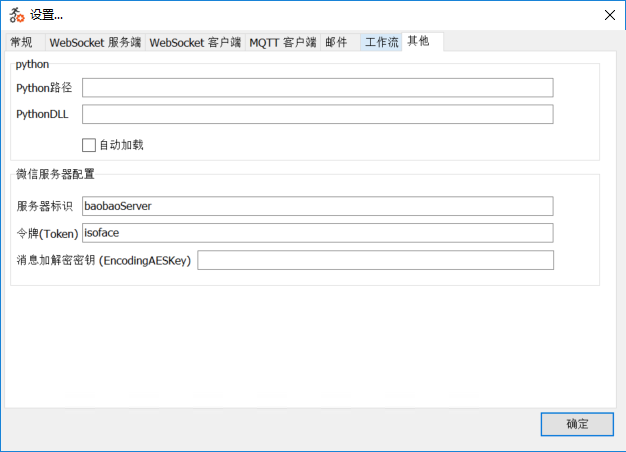Click the 消息加解密密钥 label text
Screen dimensions: 626x452
coord(104,260)
